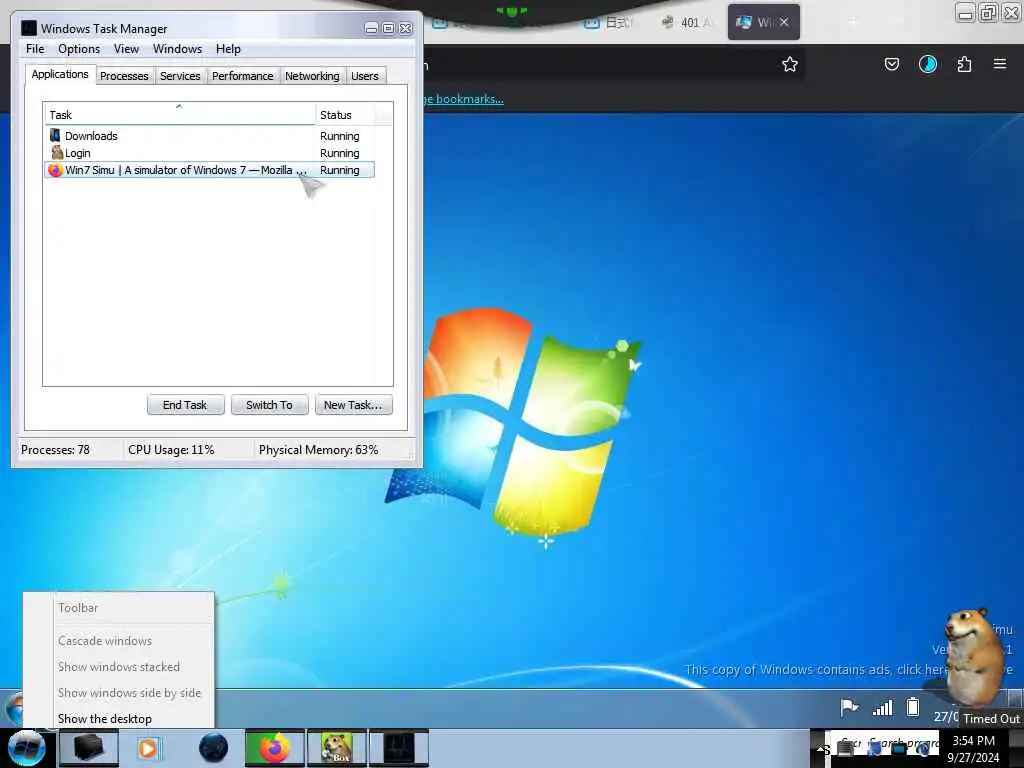Switch to the Processes tab

coord(124,76)
